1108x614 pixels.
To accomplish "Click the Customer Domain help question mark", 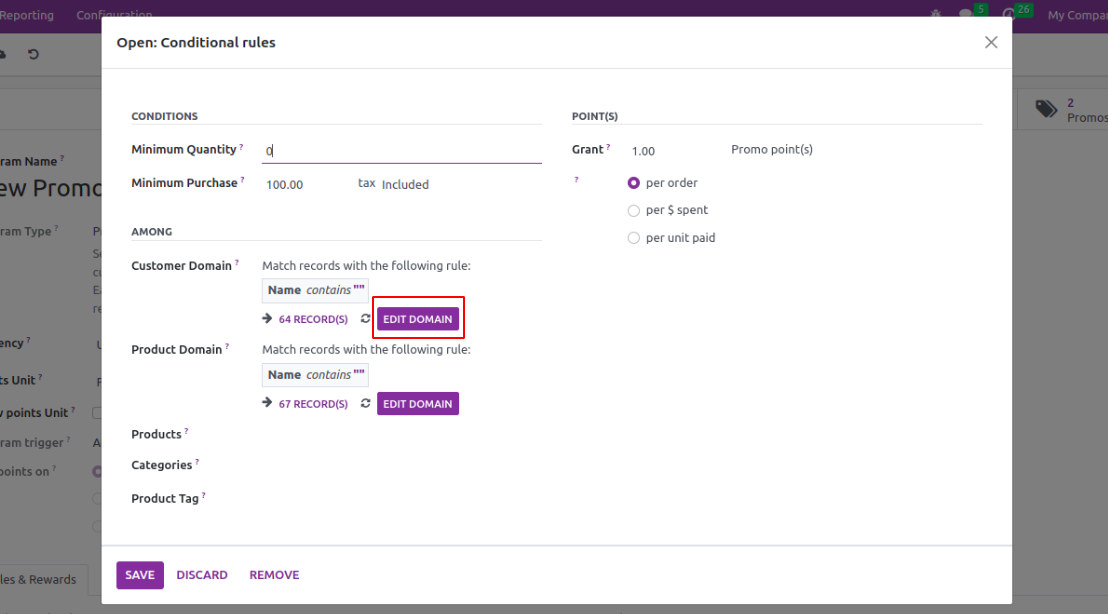I will pos(237,264).
